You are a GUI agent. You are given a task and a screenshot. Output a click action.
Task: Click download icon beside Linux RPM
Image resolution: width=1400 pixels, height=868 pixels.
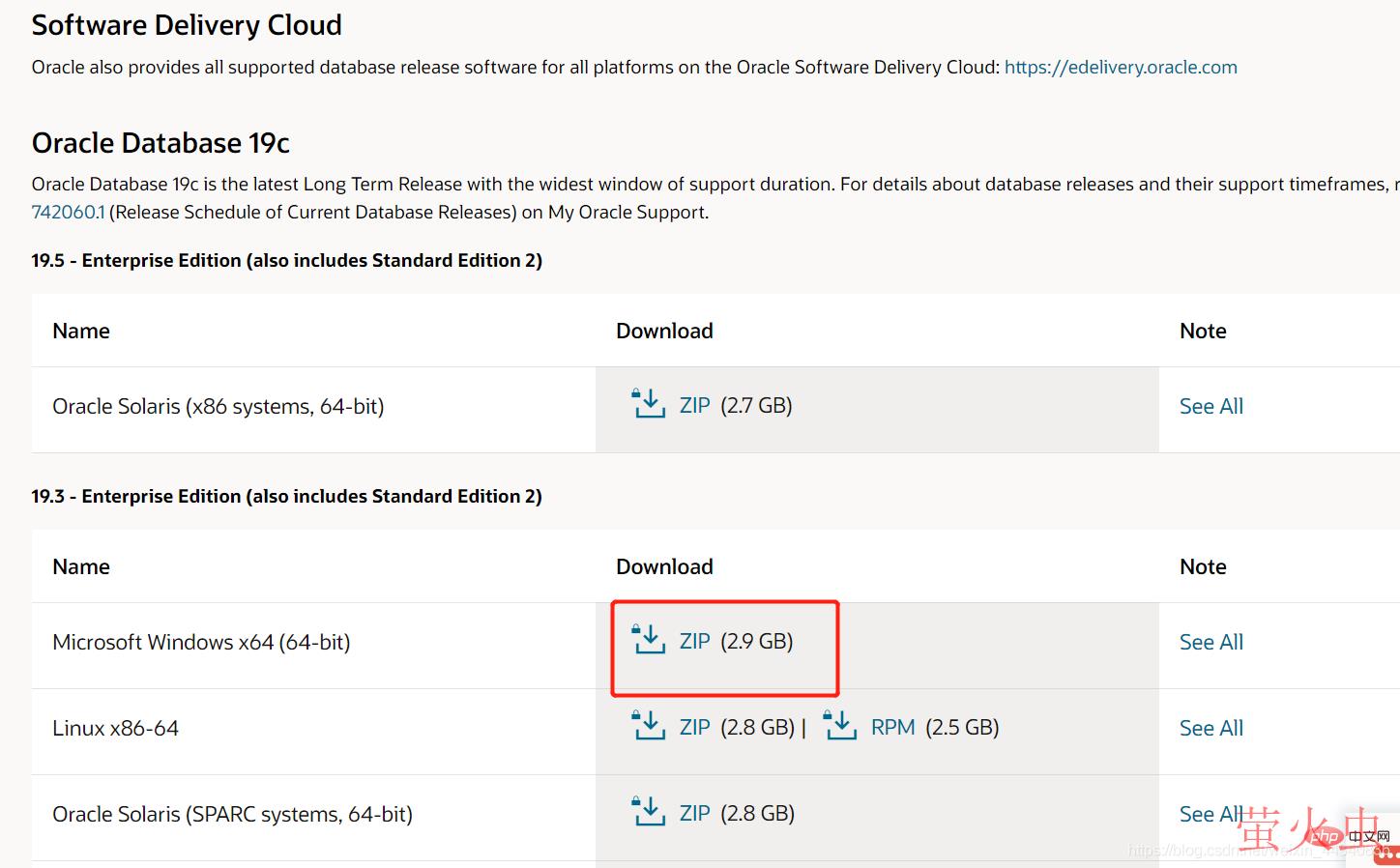click(840, 726)
